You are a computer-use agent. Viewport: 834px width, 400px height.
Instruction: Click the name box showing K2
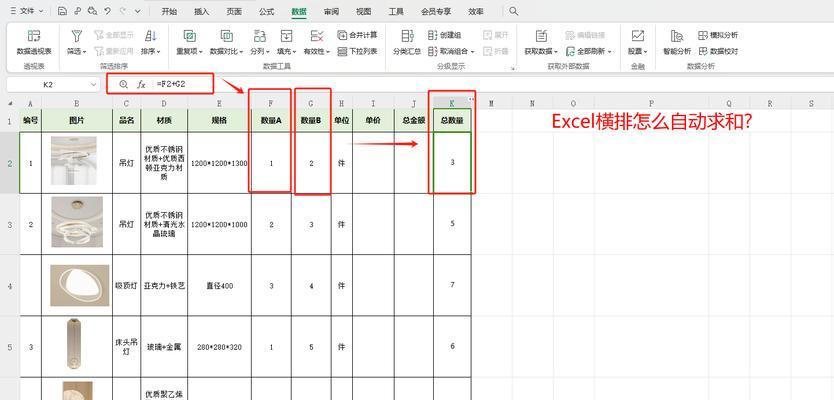tap(53, 85)
